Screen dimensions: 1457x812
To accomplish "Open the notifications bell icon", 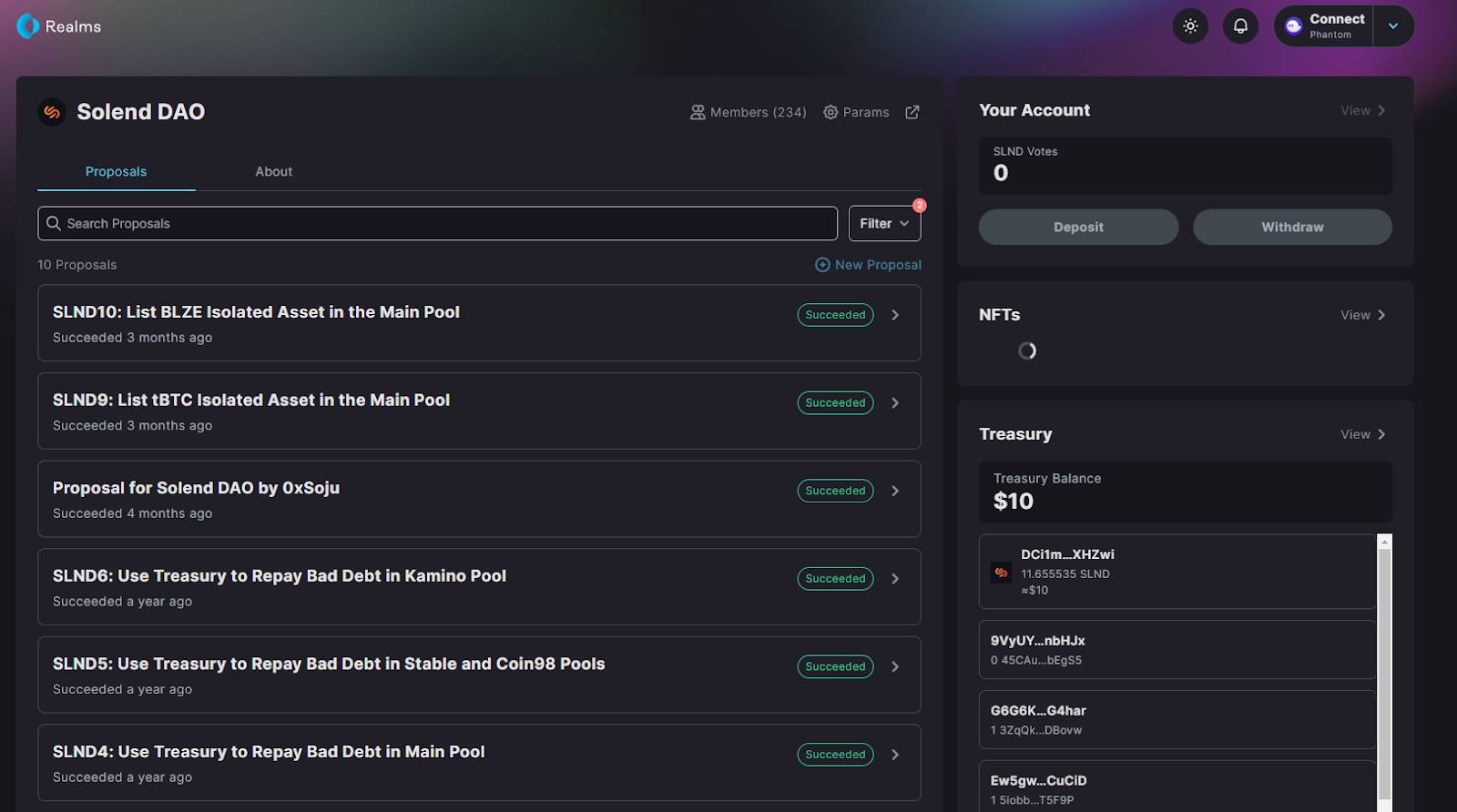I will [1240, 26].
